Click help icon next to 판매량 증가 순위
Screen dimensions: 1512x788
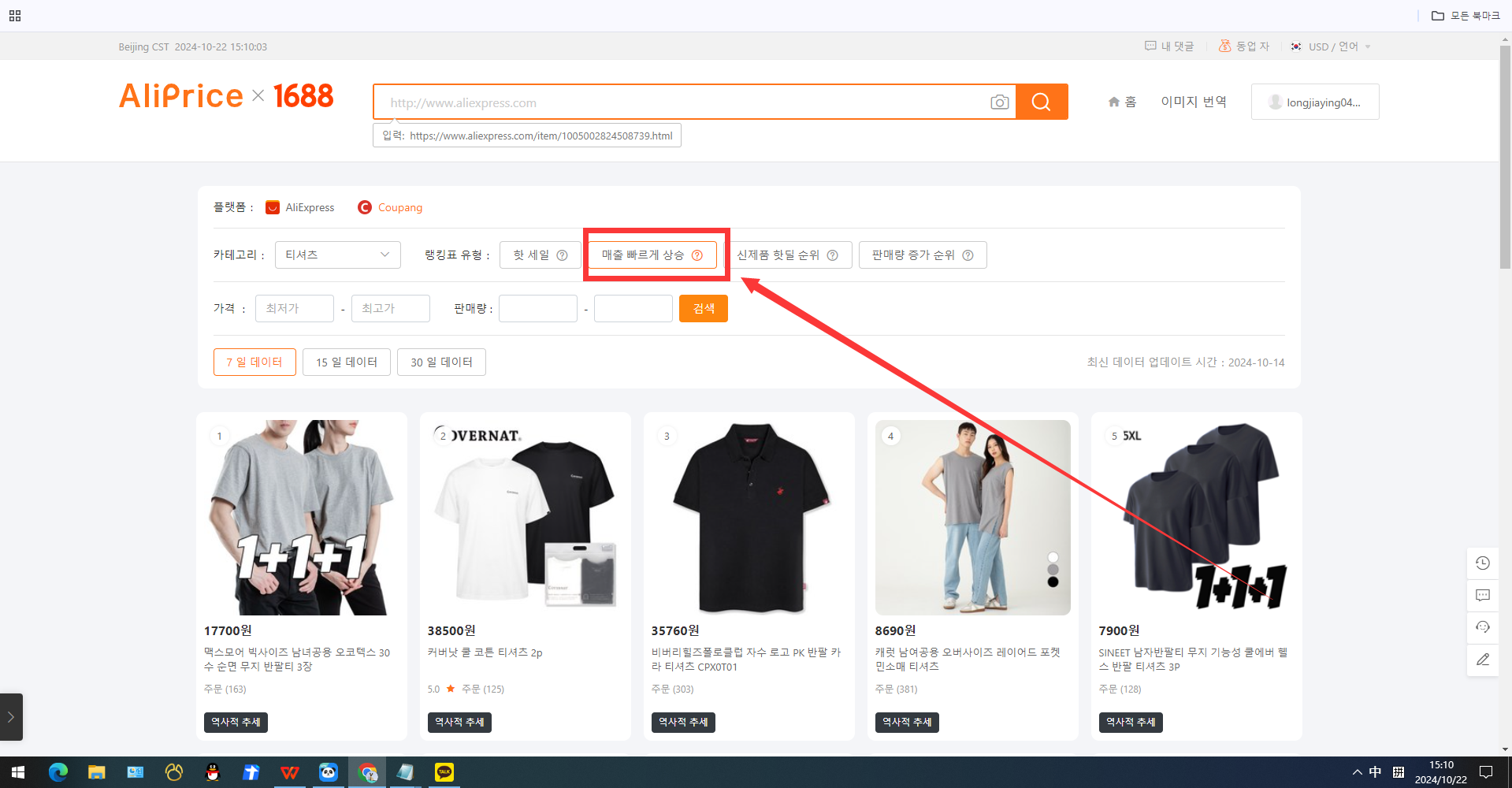(968, 255)
